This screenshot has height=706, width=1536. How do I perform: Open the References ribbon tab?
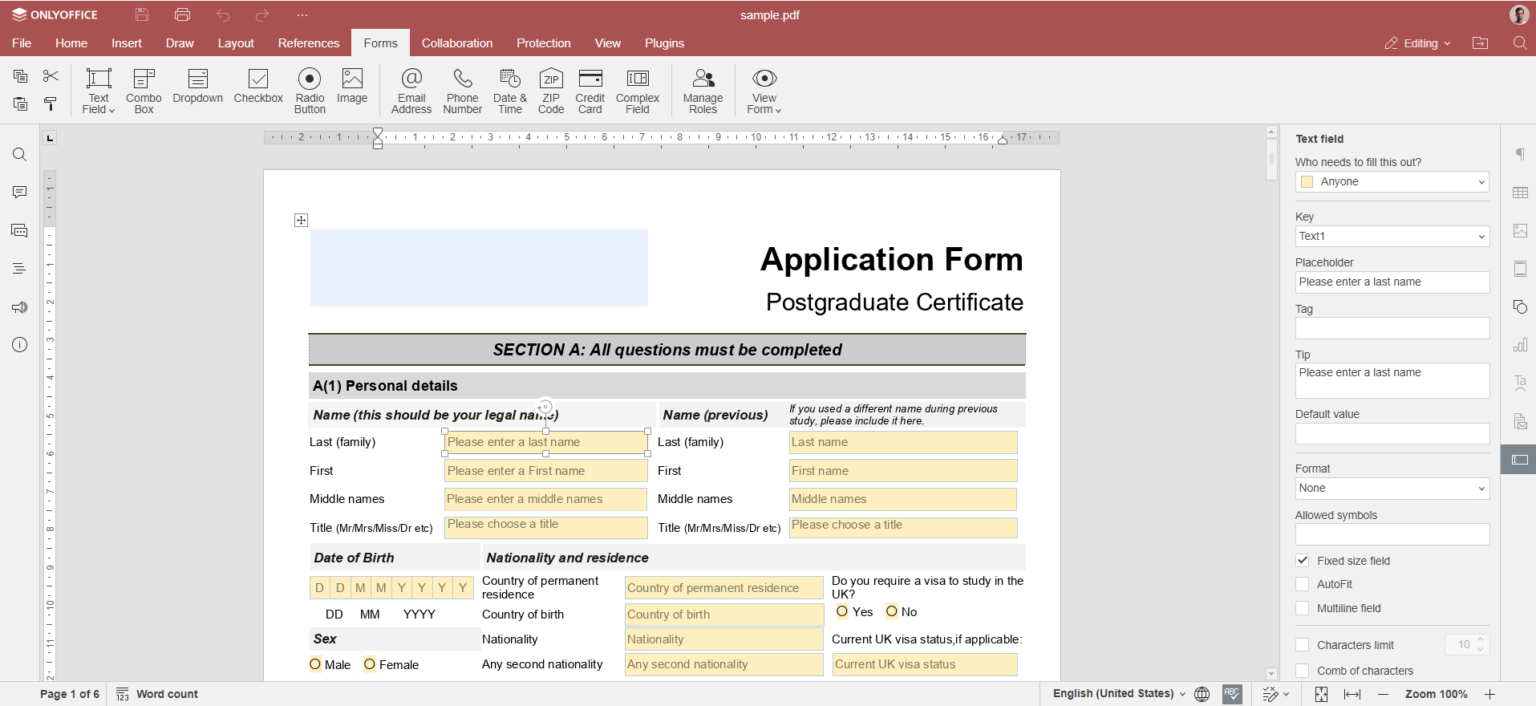pos(308,43)
